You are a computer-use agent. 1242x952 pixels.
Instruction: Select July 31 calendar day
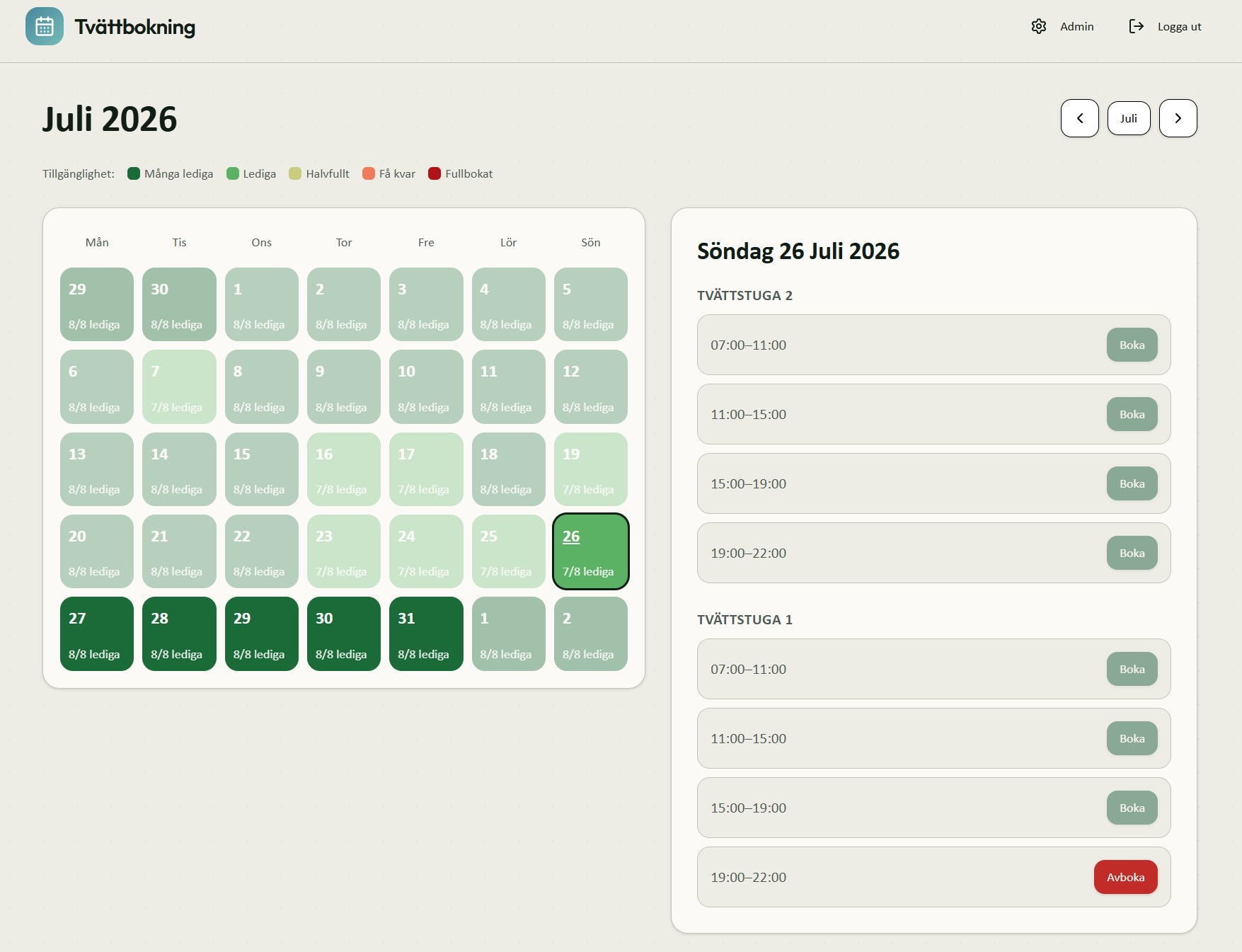tap(426, 633)
